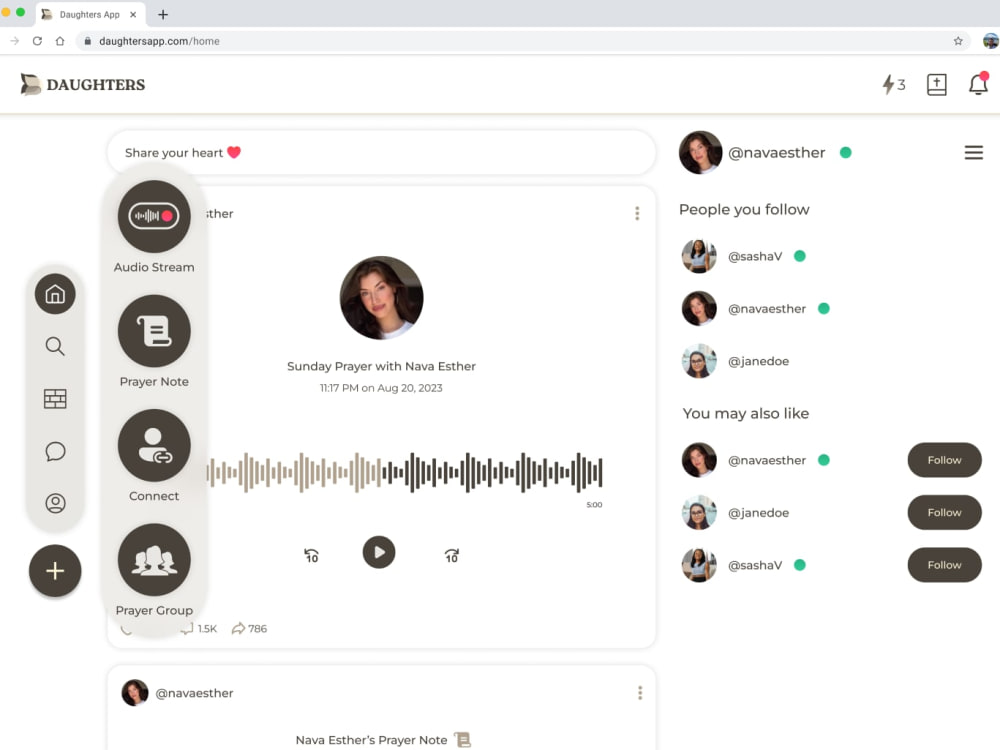Click the round plus create button

[x=55, y=571]
